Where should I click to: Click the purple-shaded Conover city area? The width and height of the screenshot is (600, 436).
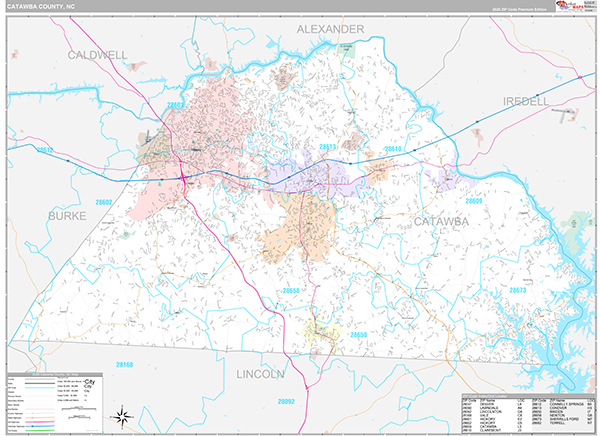coord(318,176)
